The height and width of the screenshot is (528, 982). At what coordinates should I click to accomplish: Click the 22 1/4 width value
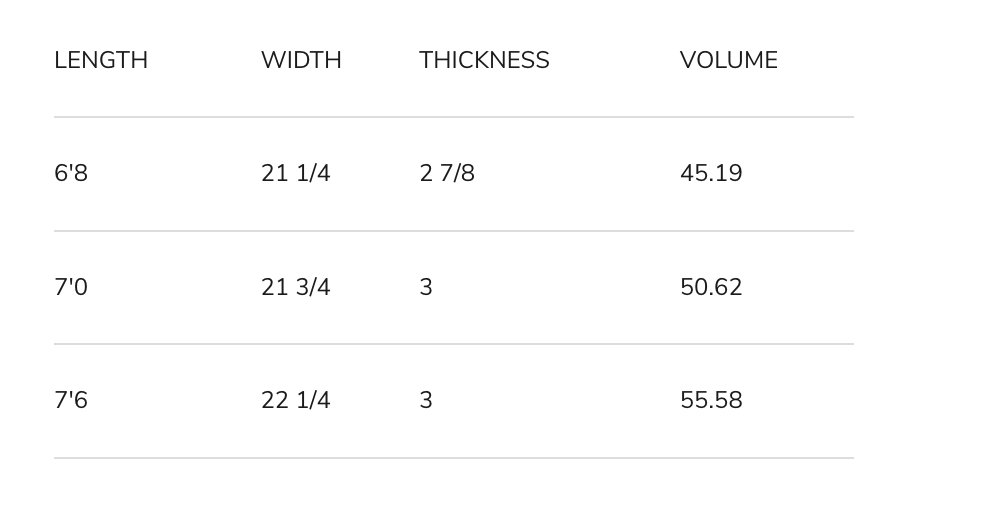296,400
